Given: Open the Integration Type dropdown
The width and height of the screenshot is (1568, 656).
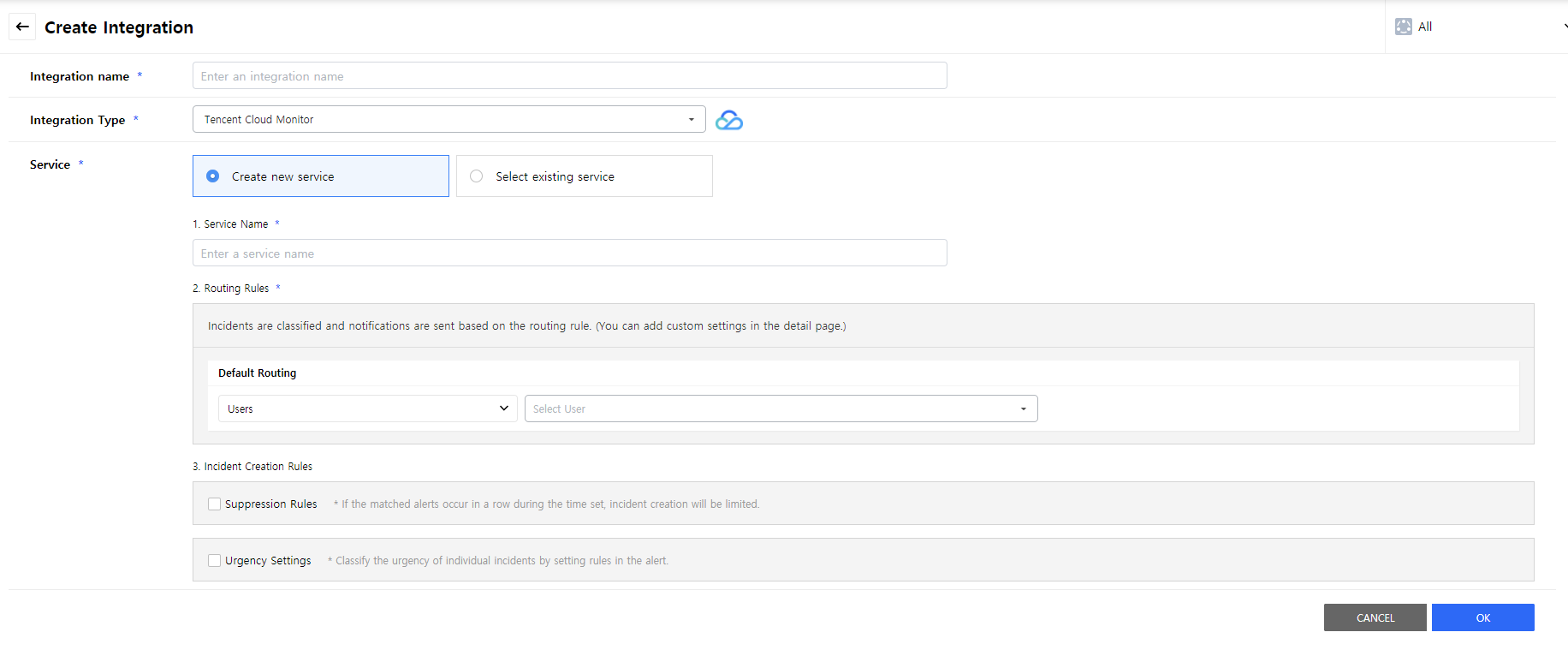Looking at the screenshot, I should 448,120.
